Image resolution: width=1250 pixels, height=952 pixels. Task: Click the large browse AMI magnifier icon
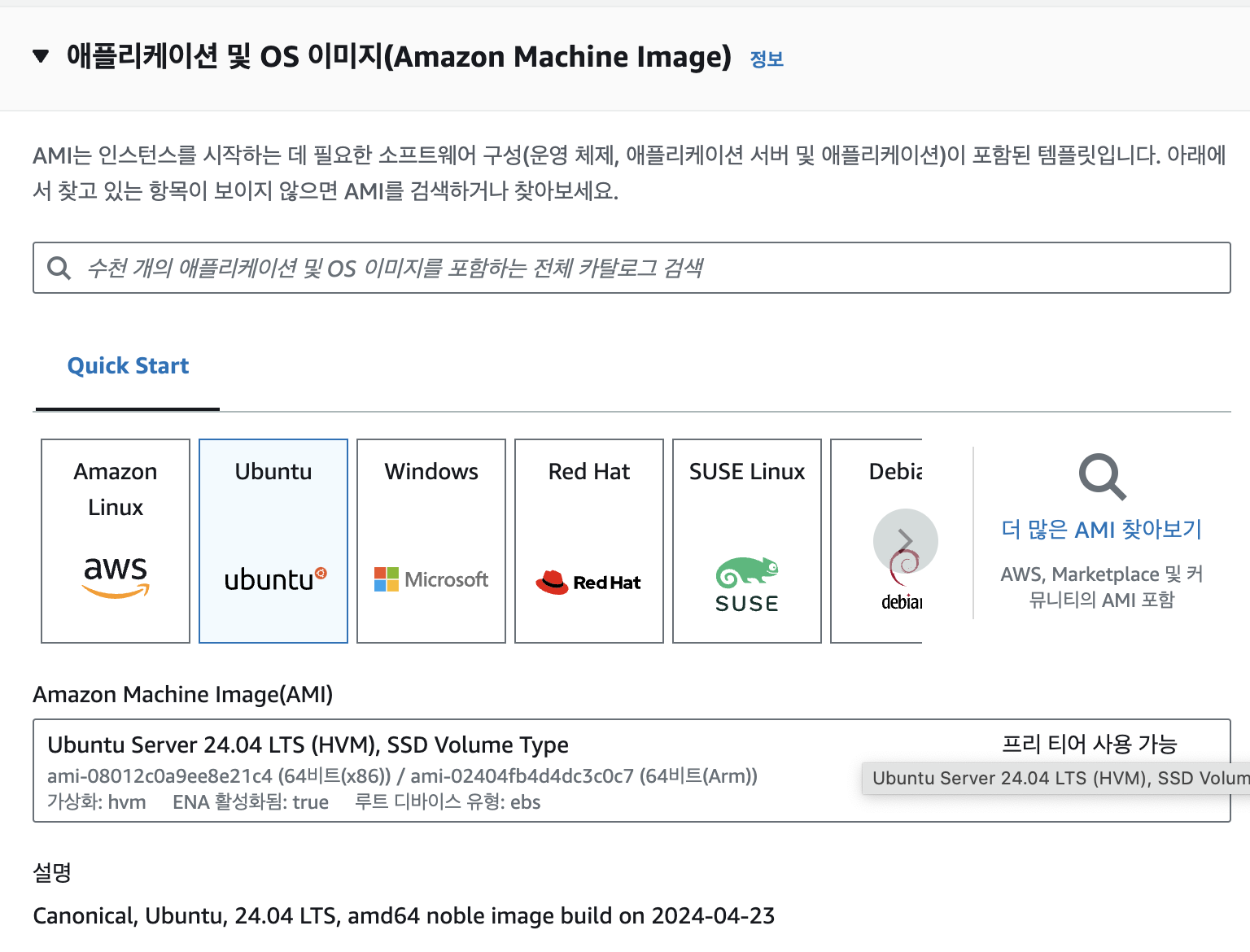click(x=1102, y=477)
